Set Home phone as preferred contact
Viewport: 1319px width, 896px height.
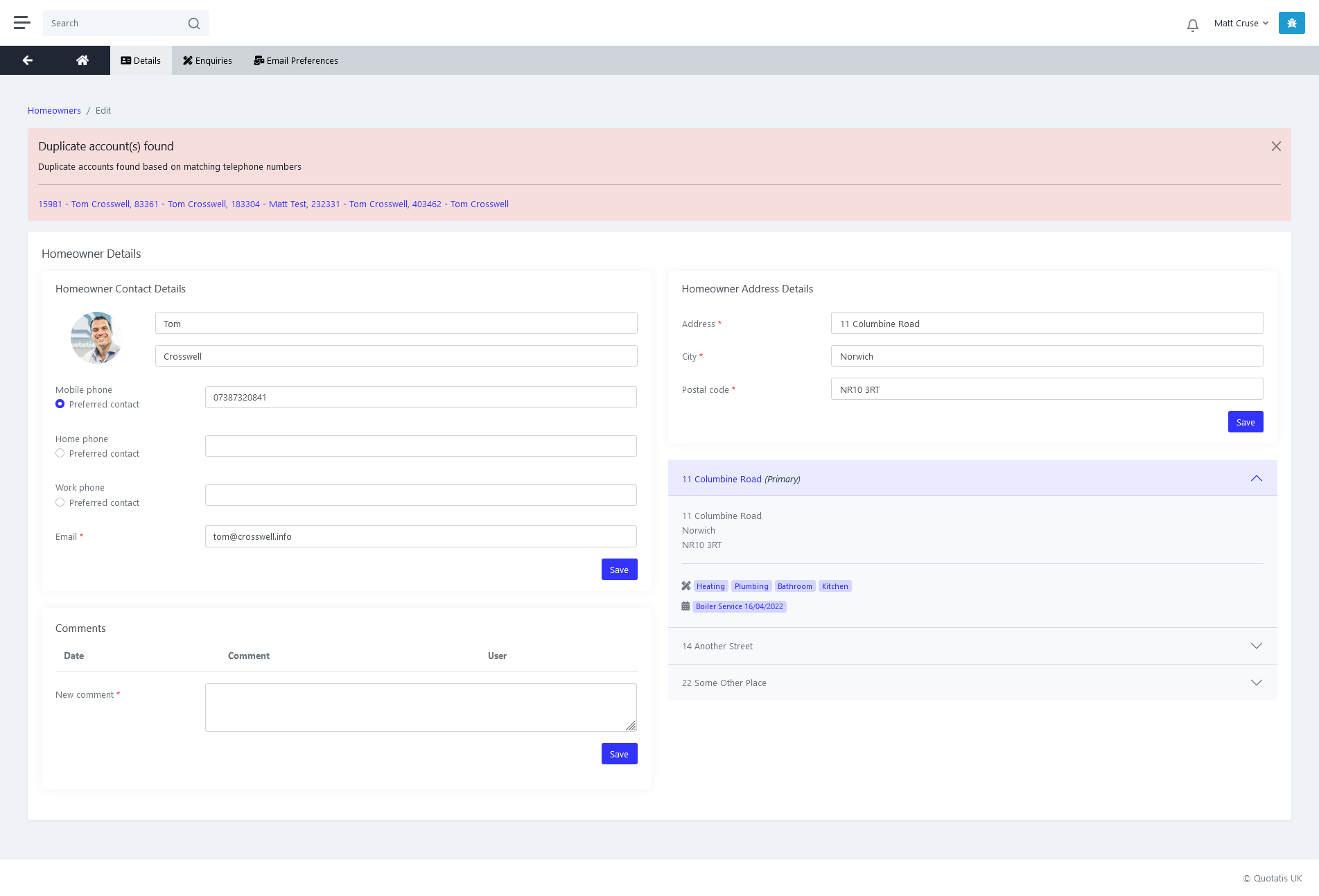coord(60,453)
